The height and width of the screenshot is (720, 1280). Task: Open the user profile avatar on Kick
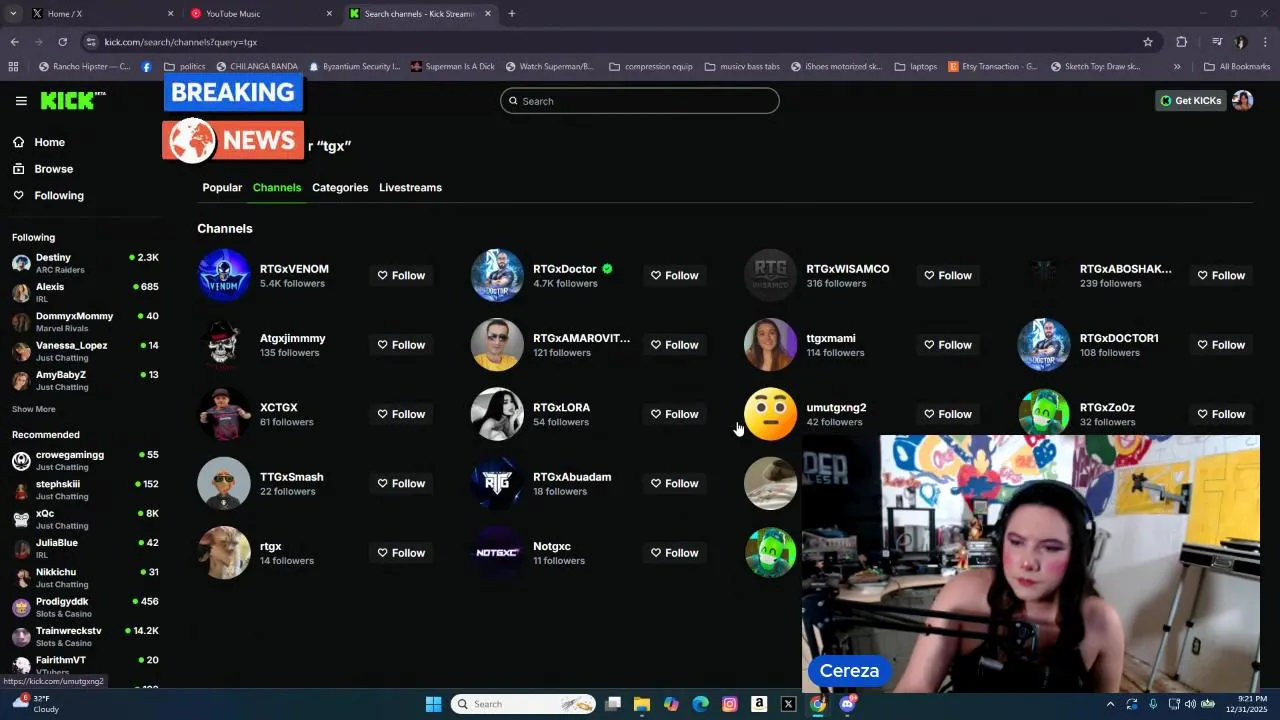pyautogui.click(x=1242, y=100)
